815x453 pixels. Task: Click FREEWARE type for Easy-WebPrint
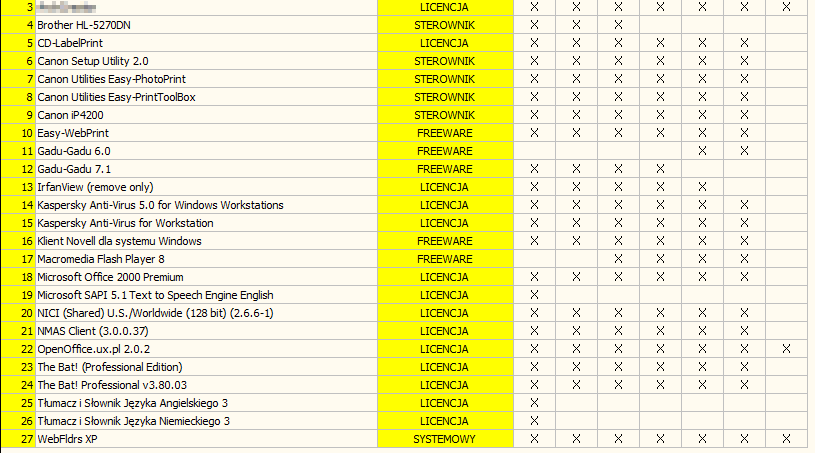coord(445,133)
